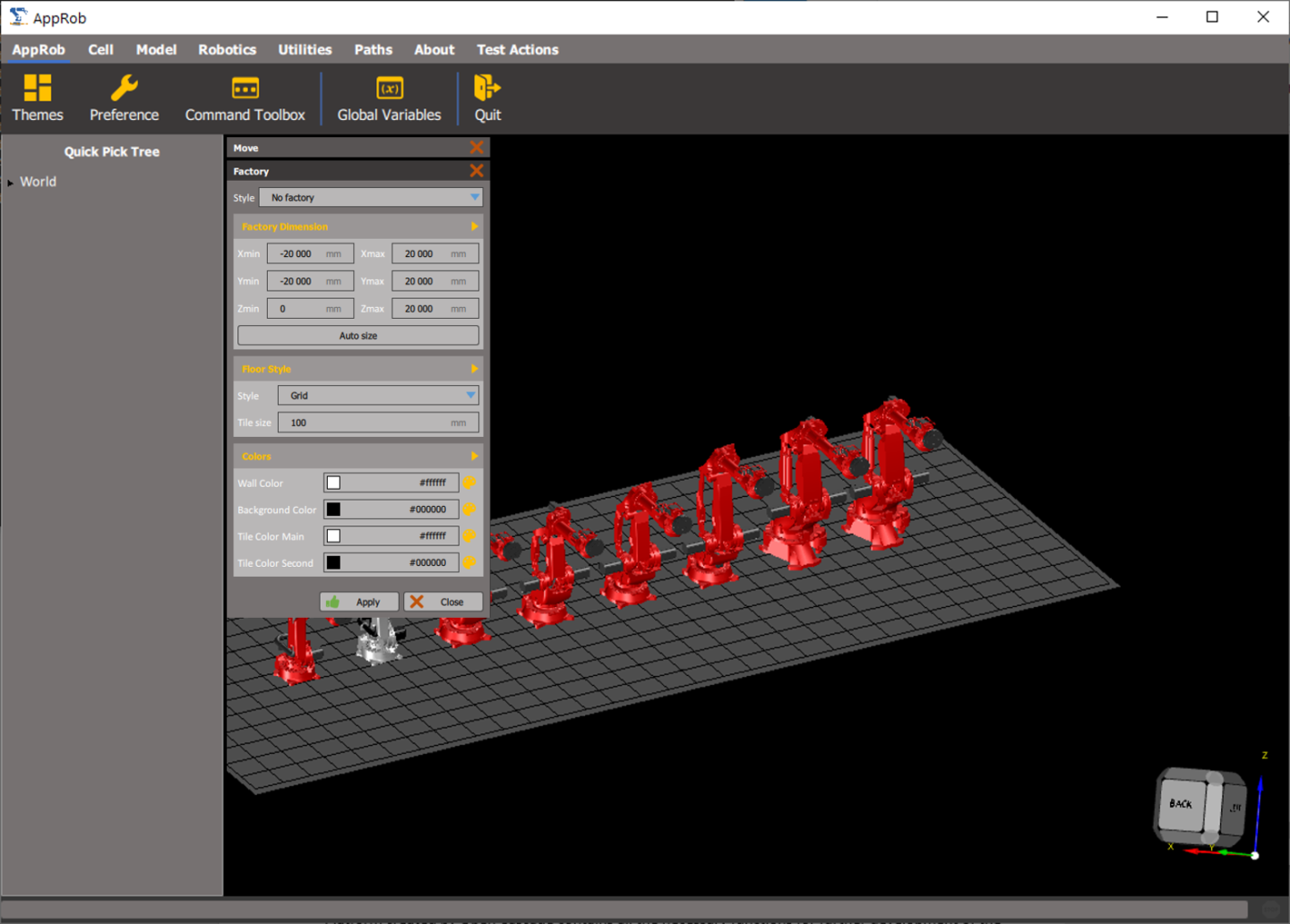Image resolution: width=1290 pixels, height=924 pixels.
Task: Click the palette icon beside Tile Color Second
Action: 469,563
